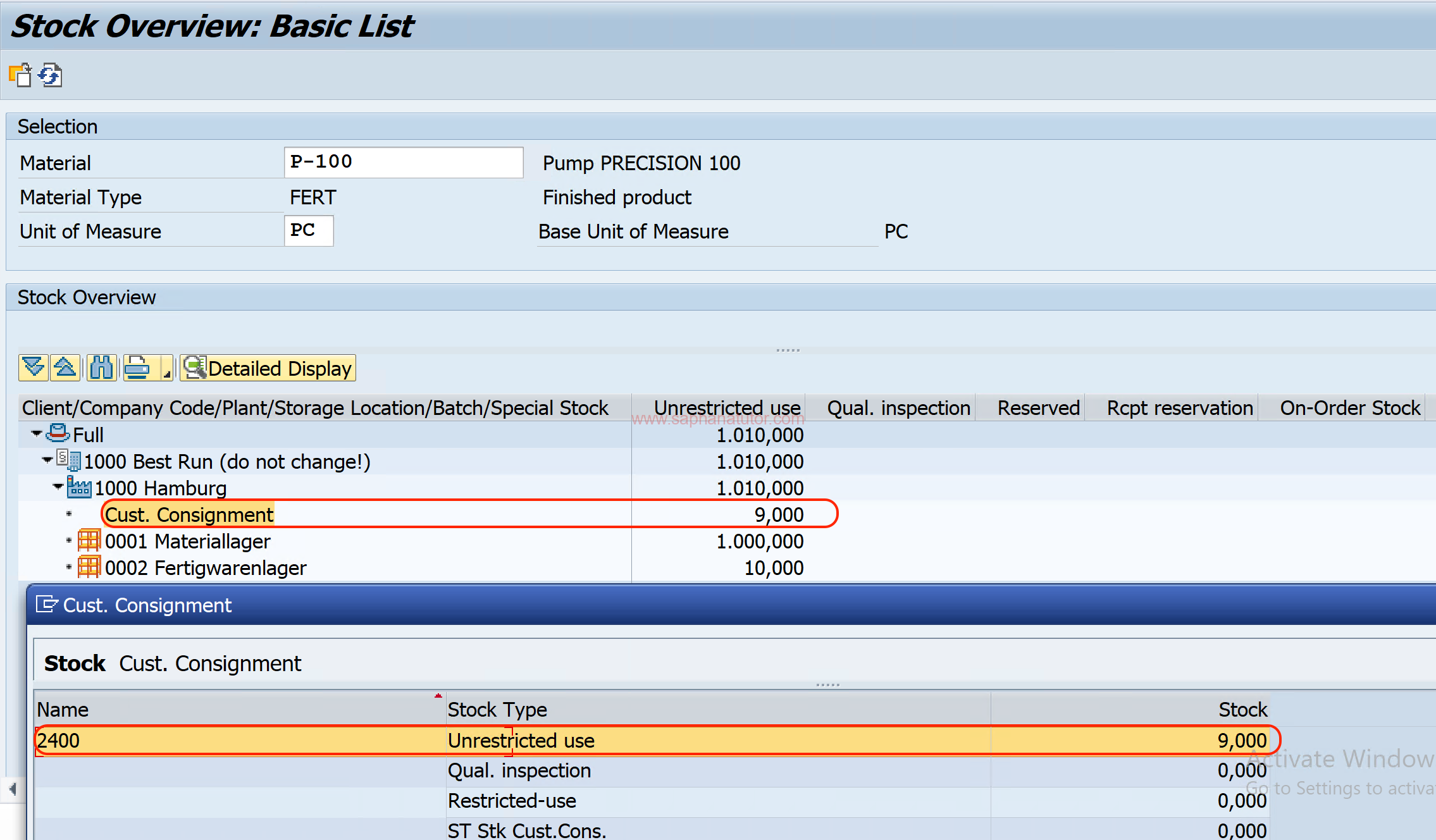This screenshot has height=840, width=1436.
Task: Click the On-Order Stock column header
Action: (1342, 408)
